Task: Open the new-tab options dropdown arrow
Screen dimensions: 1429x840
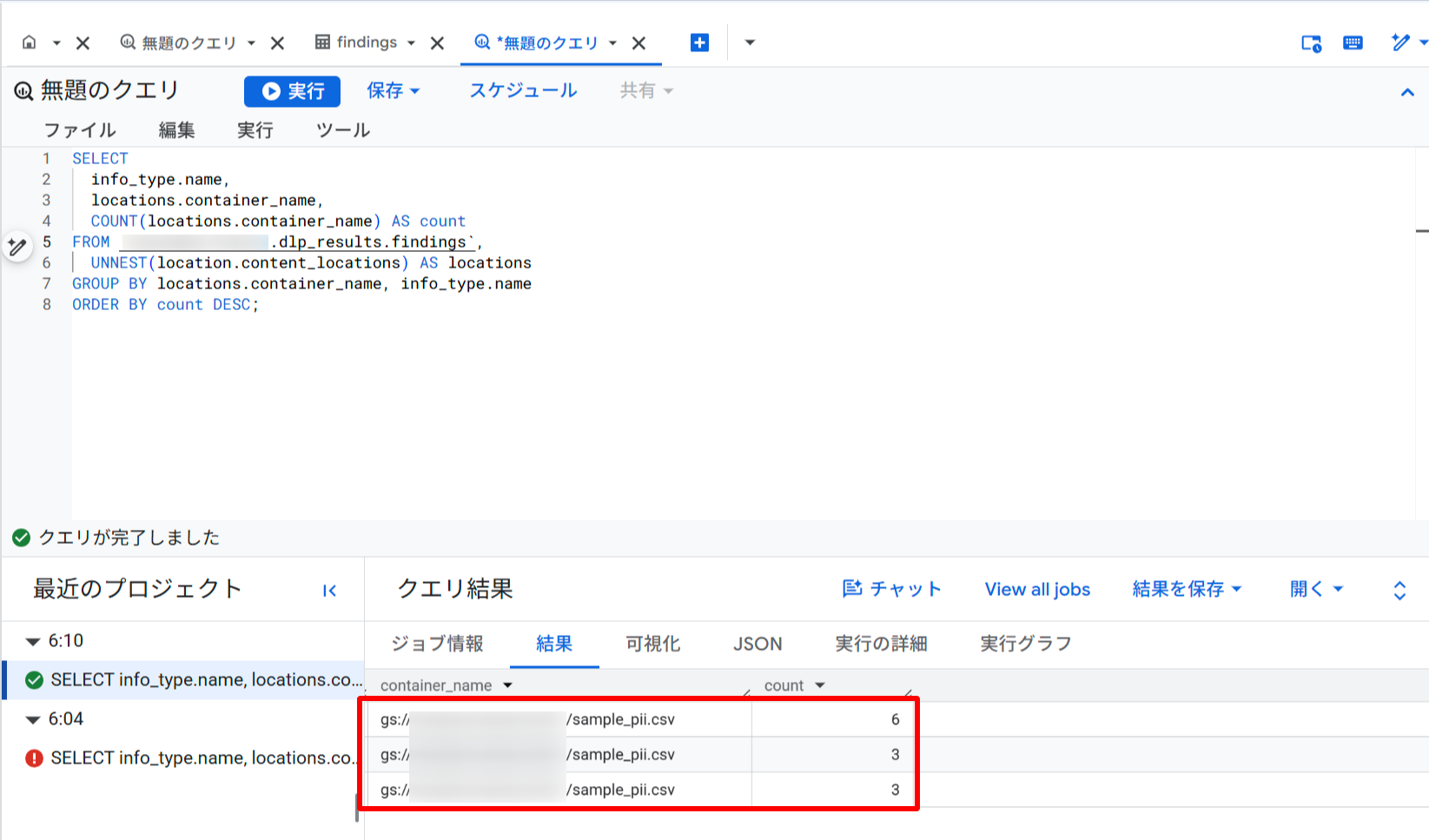Action: pyautogui.click(x=750, y=43)
